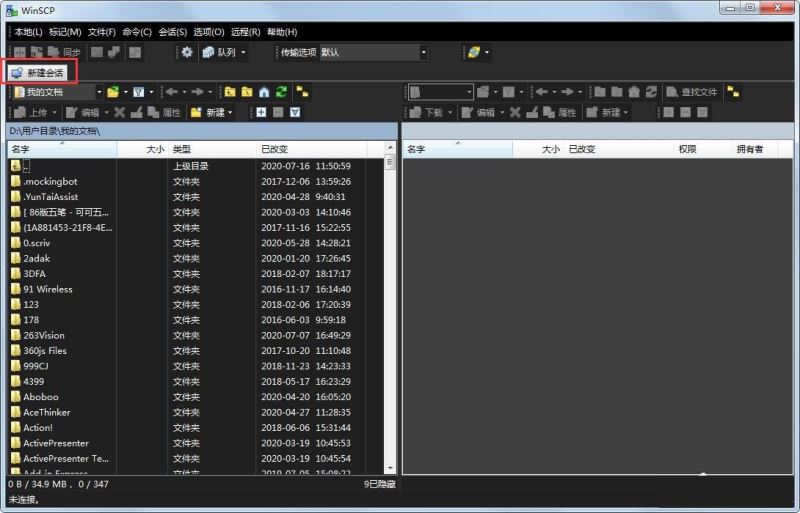800x513 pixels.
Task: Select the 91 Wireless folder
Action: pos(48,289)
